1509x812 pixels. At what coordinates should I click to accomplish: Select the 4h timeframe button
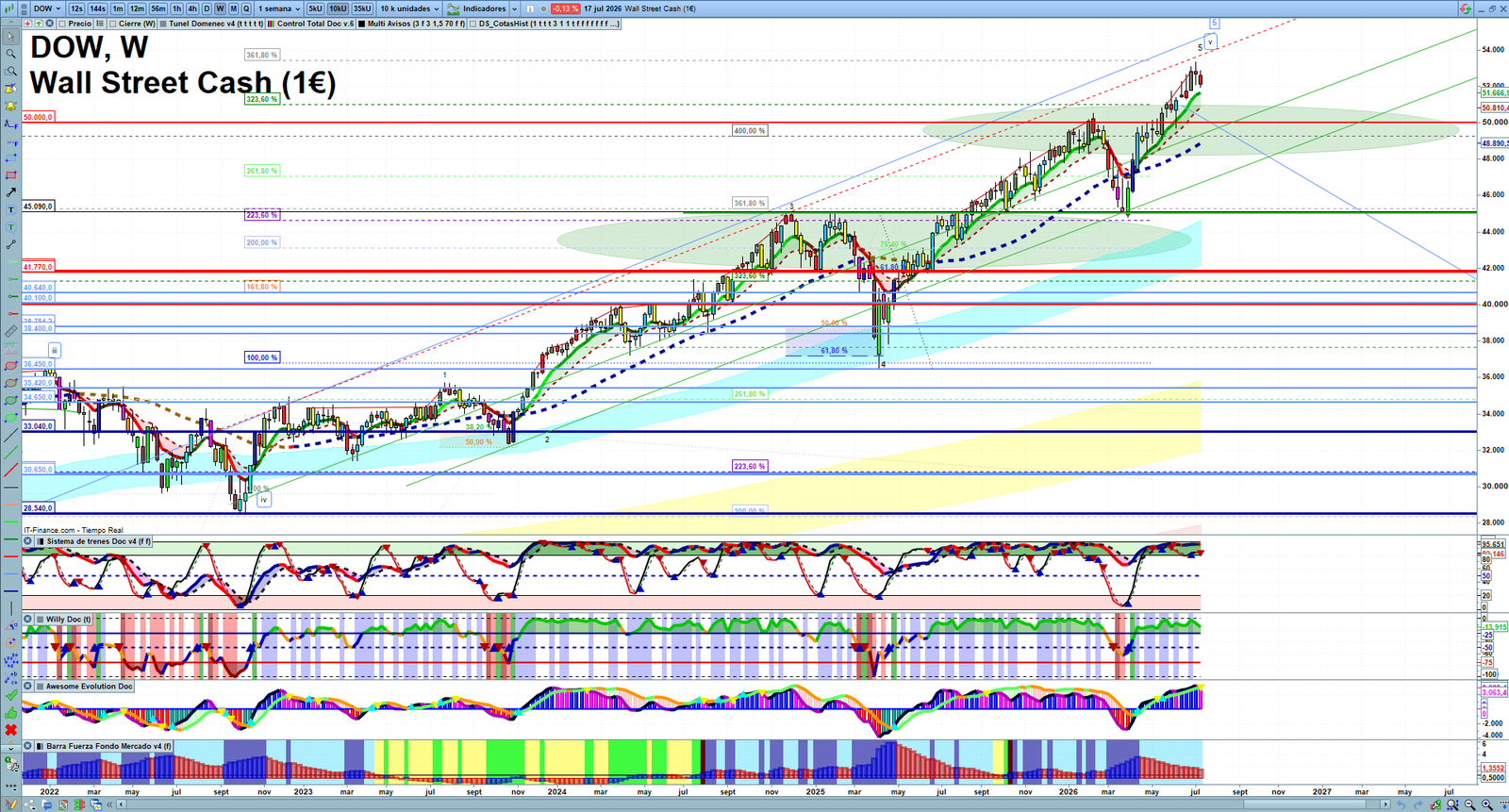coord(192,8)
